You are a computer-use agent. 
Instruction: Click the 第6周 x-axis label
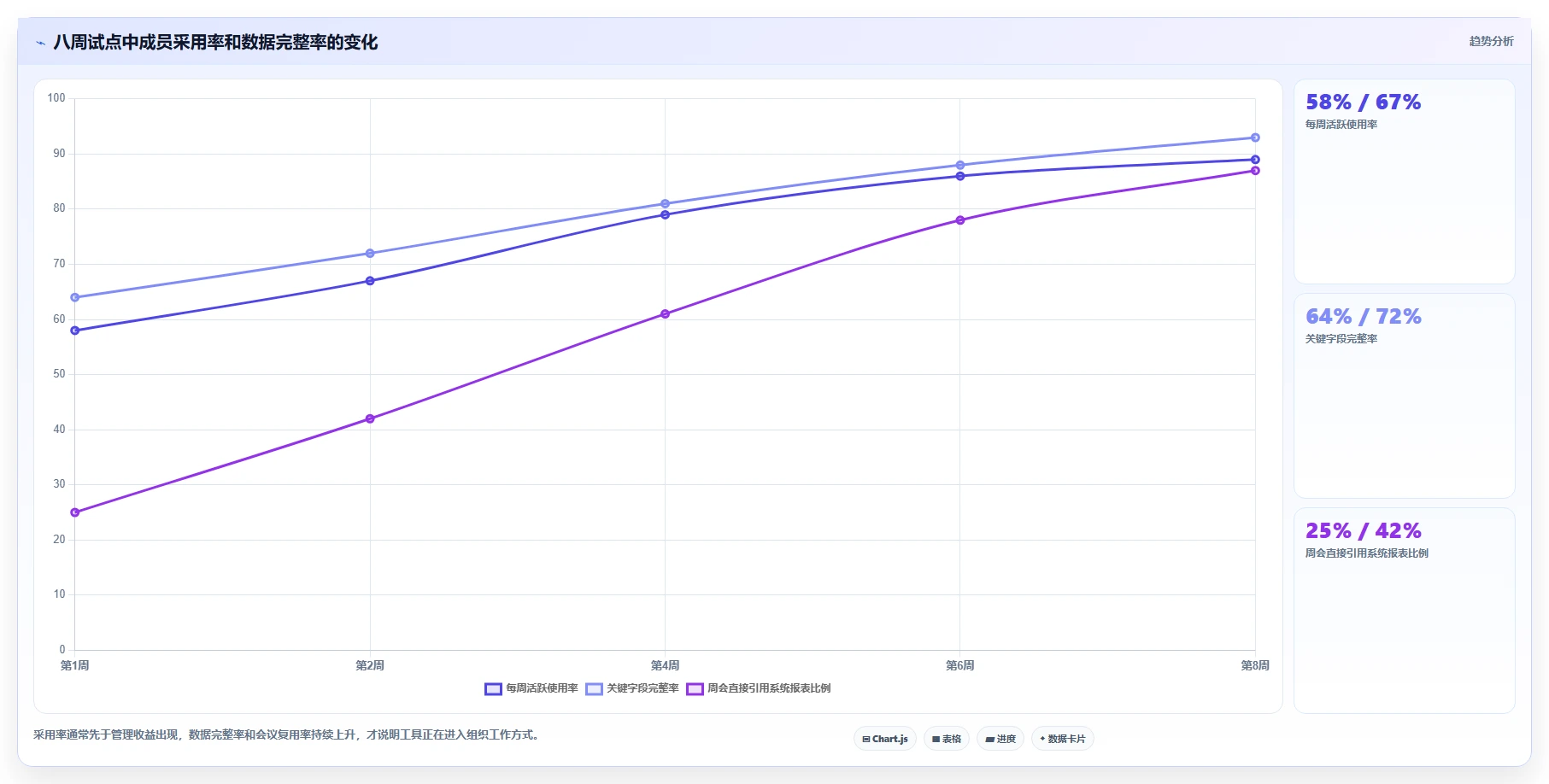click(x=960, y=665)
